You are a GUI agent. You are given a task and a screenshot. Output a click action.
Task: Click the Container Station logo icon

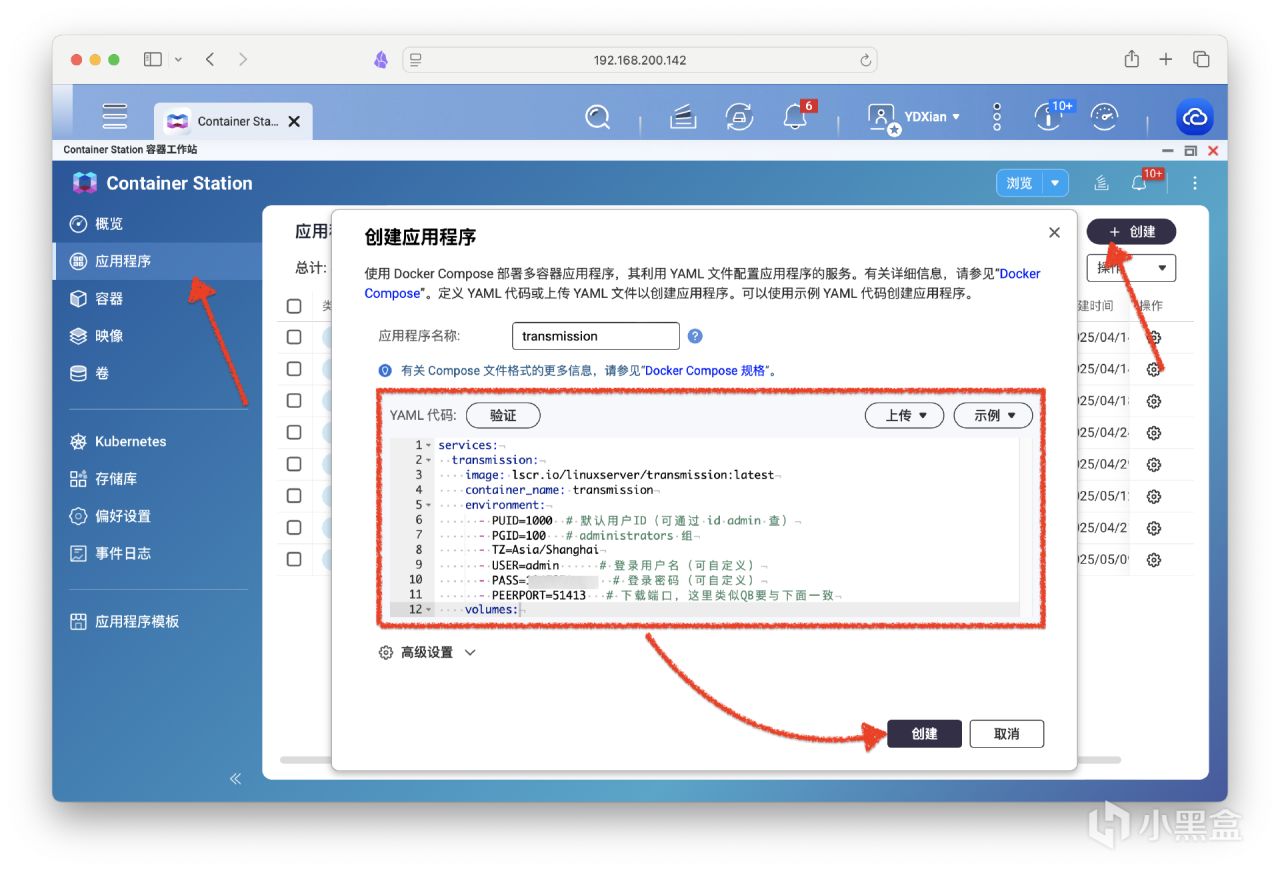point(85,183)
